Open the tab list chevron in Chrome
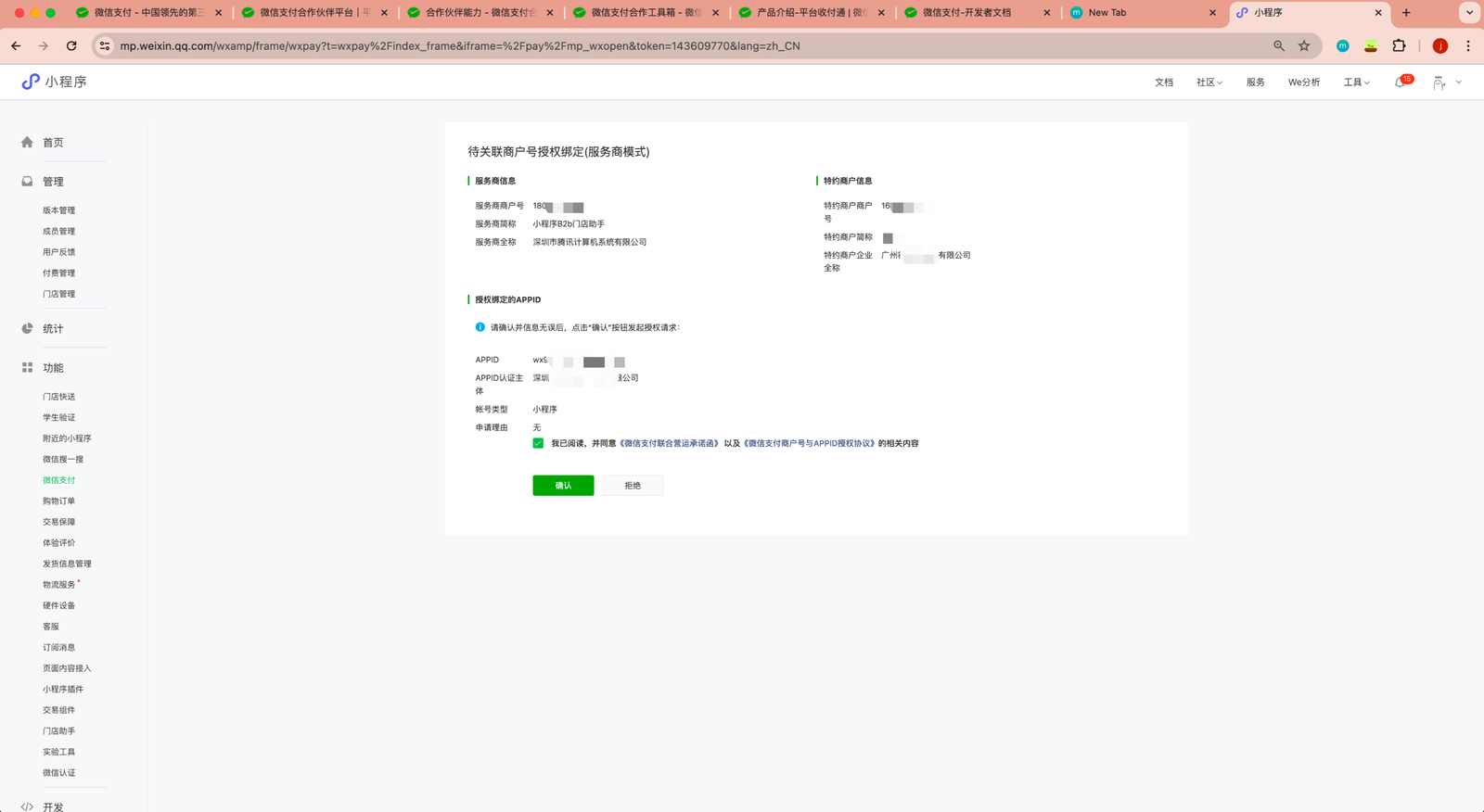1484x812 pixels. coord(1469,13)
